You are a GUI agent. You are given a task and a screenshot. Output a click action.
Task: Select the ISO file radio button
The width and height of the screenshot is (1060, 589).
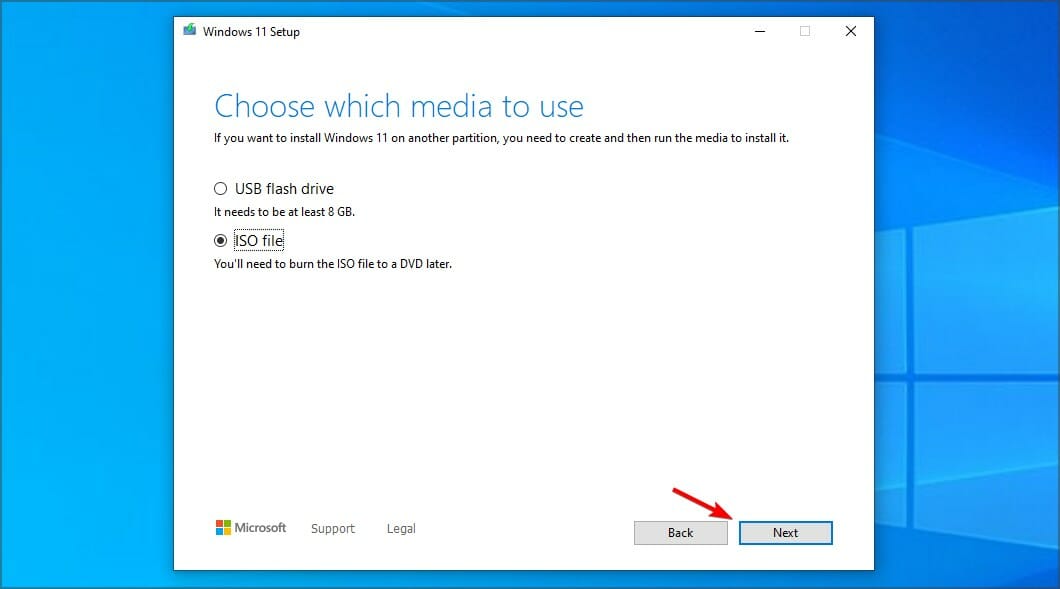(x=220, y=241)
